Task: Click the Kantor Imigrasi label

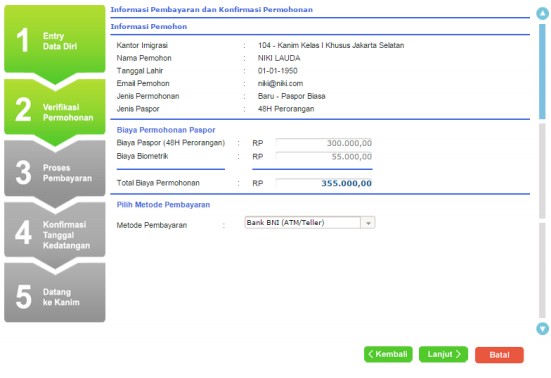Action: [142, 45]
